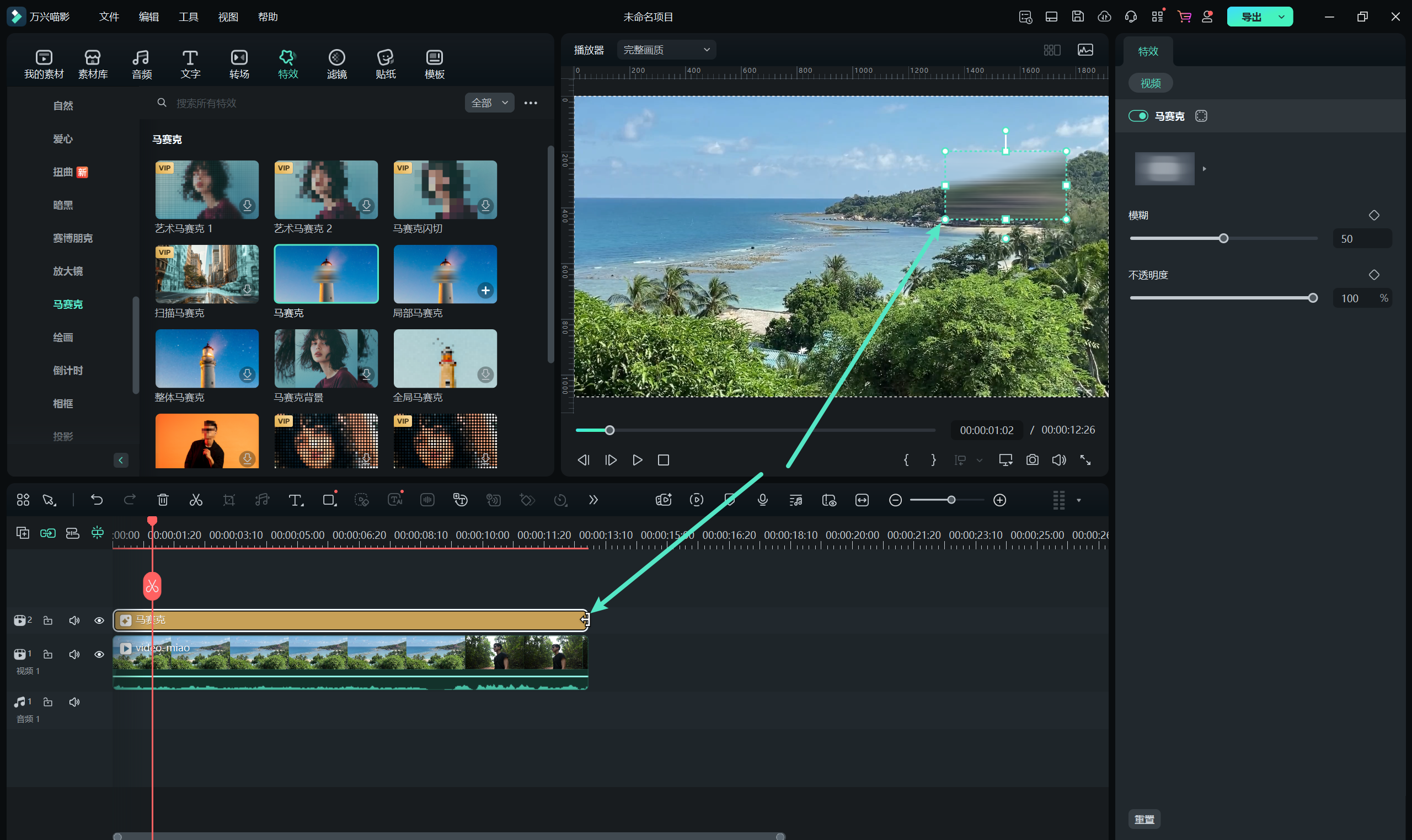This screenshot has height=840, width=1412.
Task: Click the undo arrow icon
Action: (97, 500)
